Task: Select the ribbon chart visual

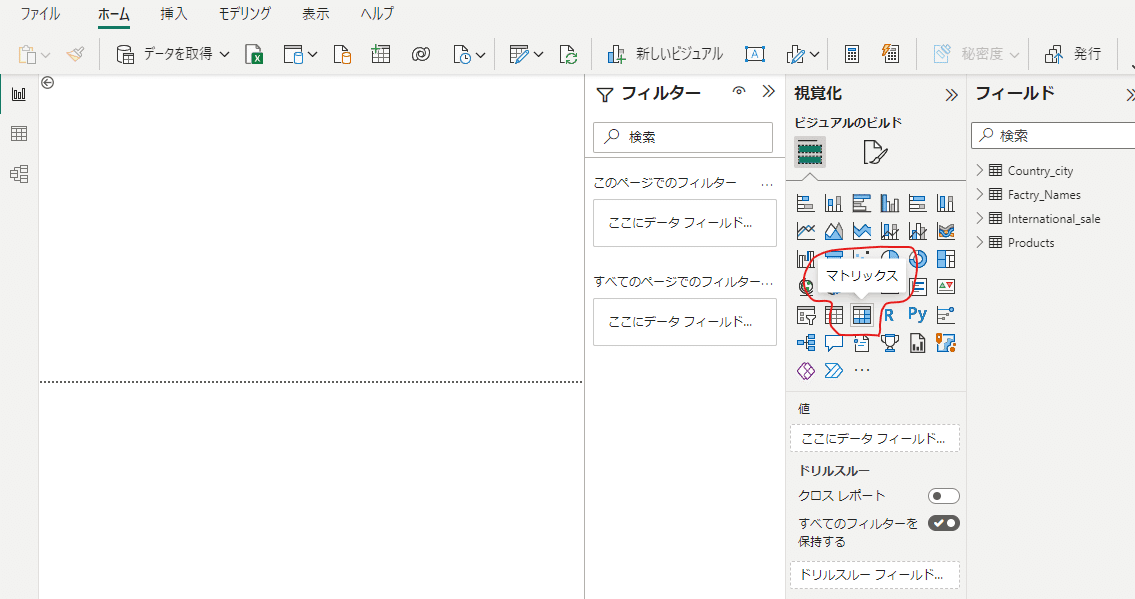Action: [x=945, y=231]
